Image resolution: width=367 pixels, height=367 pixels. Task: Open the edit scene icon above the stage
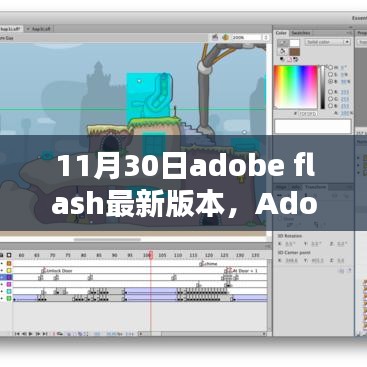click(x=215, y=37)
